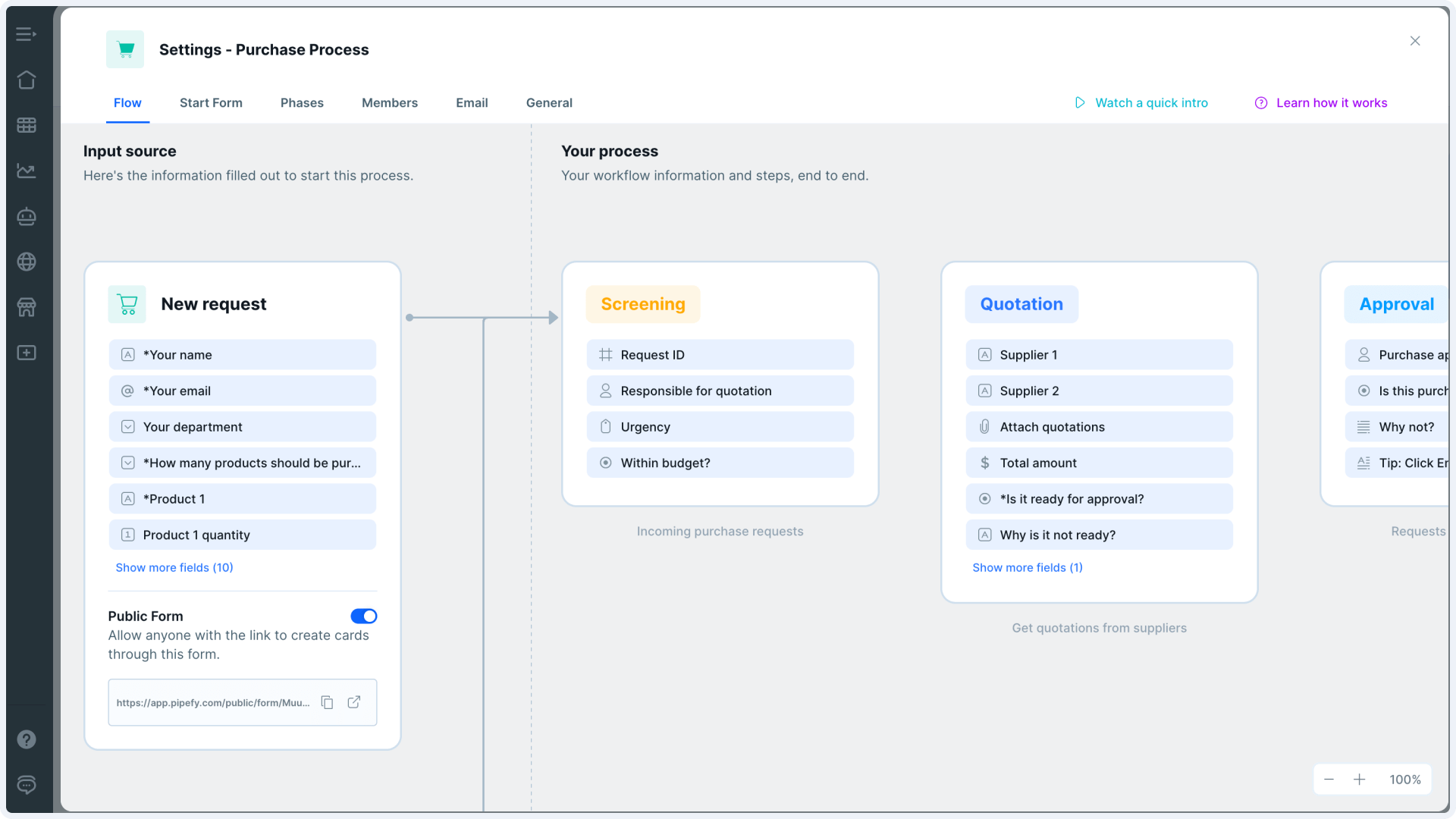Open the store marketplace sidebar icon
1456x819 pixels.
pyautogui.click(x=27, y=307)
